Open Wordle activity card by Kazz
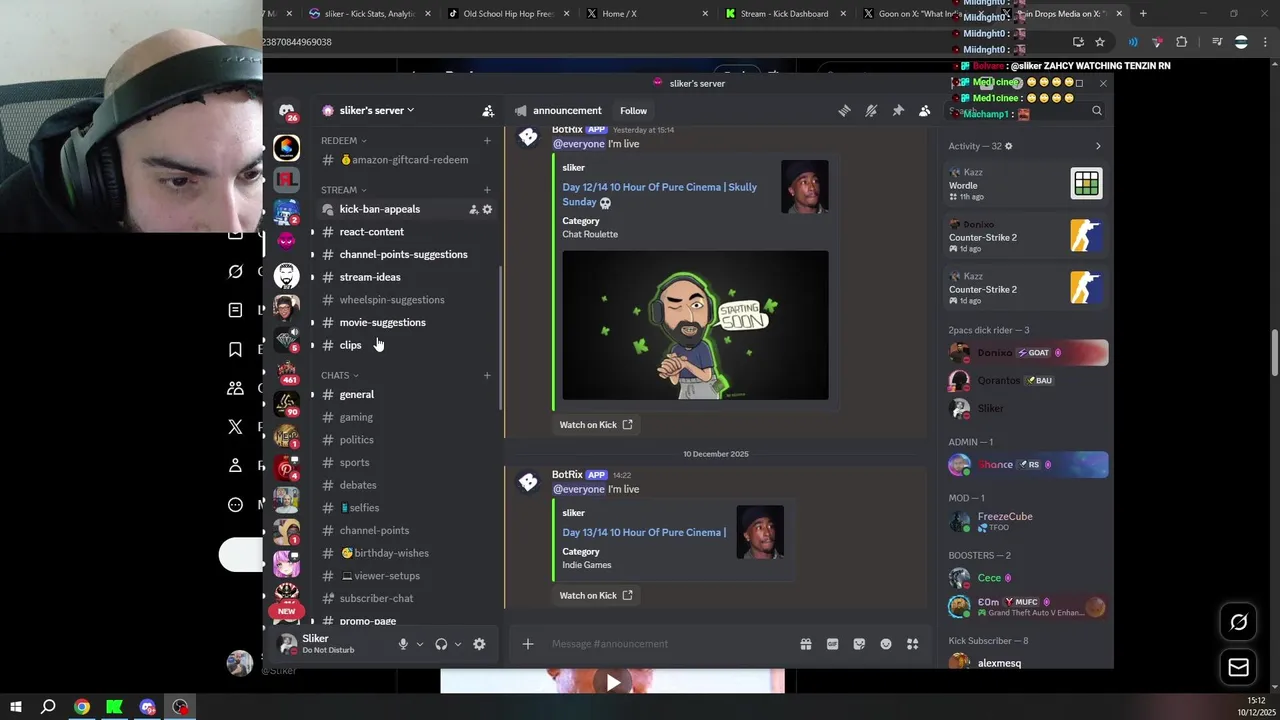 coord(1028,184)
